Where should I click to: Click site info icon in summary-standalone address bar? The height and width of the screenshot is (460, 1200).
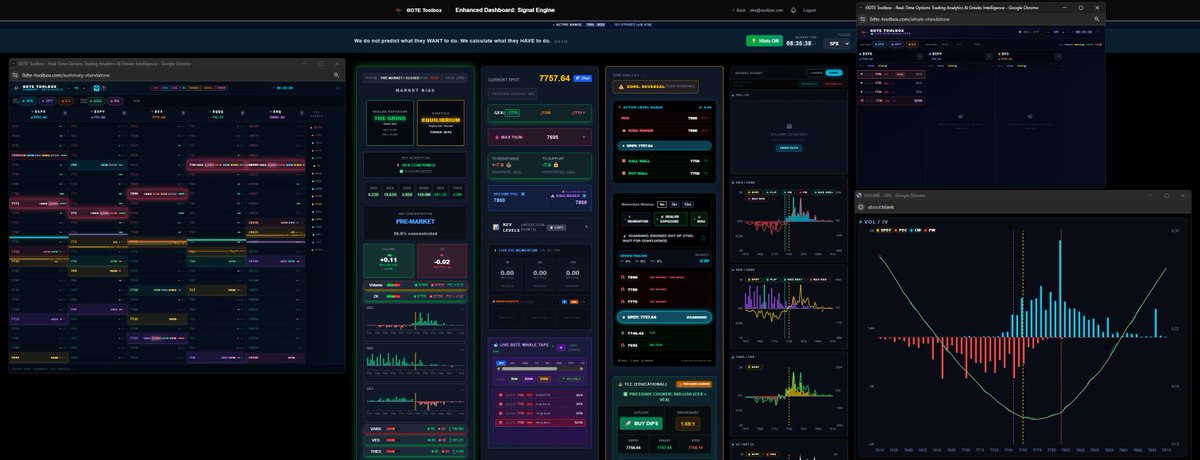[16, 75]
